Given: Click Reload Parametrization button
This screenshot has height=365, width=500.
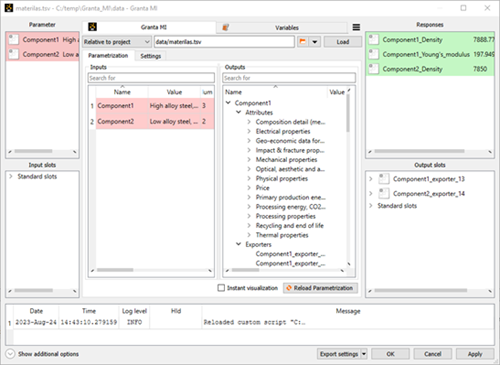Looking at the screenshot, I should (320, 288).
